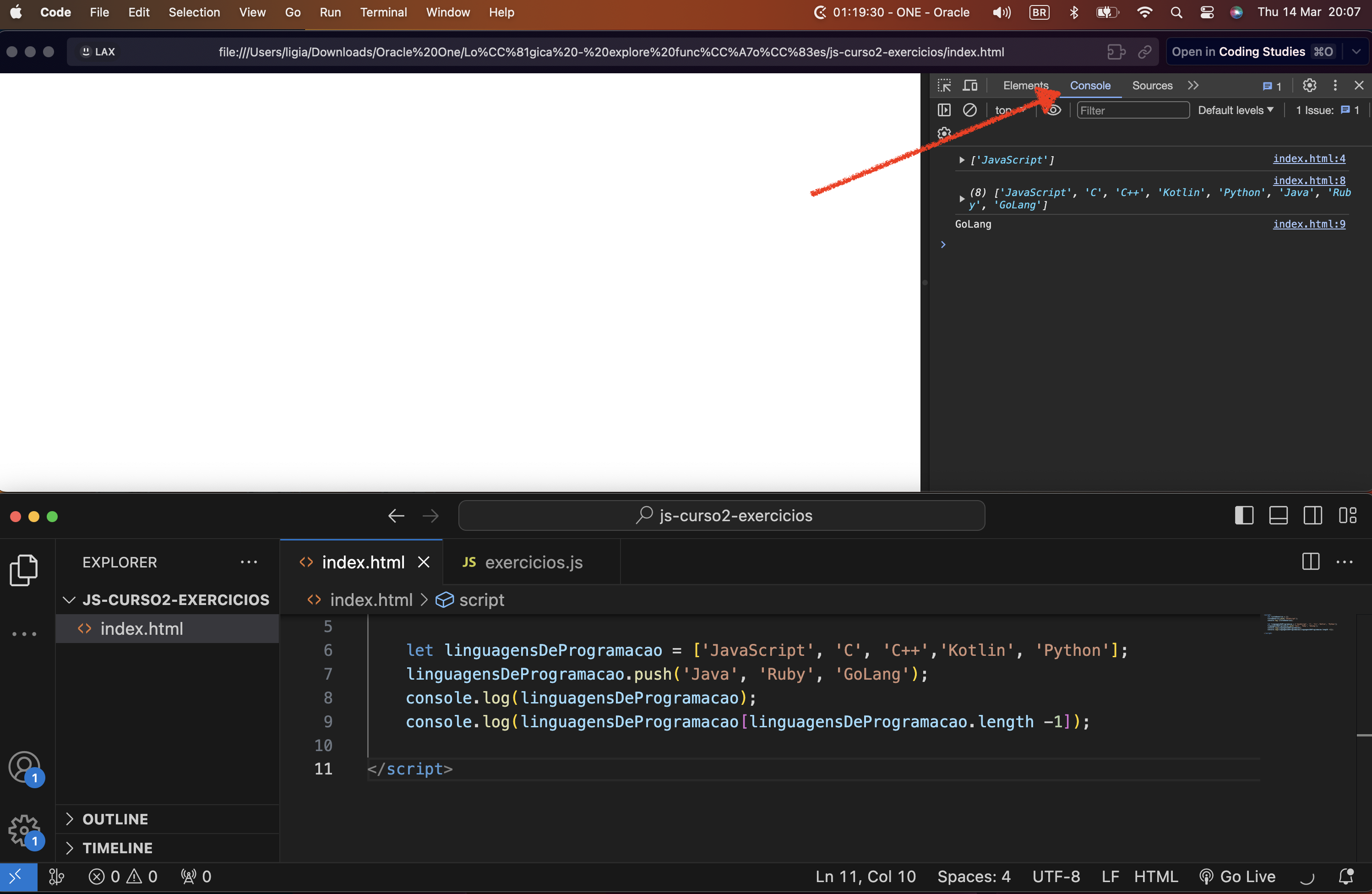Click the file URL address bar

coord(611,52)
